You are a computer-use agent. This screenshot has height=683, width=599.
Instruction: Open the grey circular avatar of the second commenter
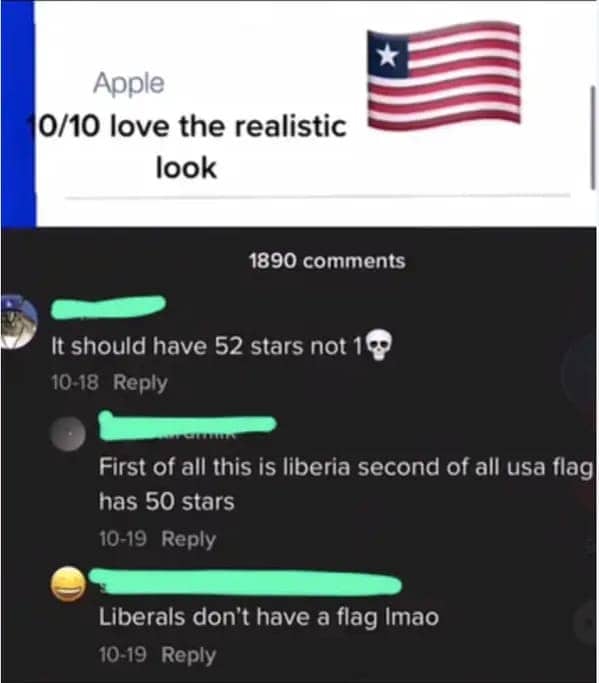click(68, 433)
